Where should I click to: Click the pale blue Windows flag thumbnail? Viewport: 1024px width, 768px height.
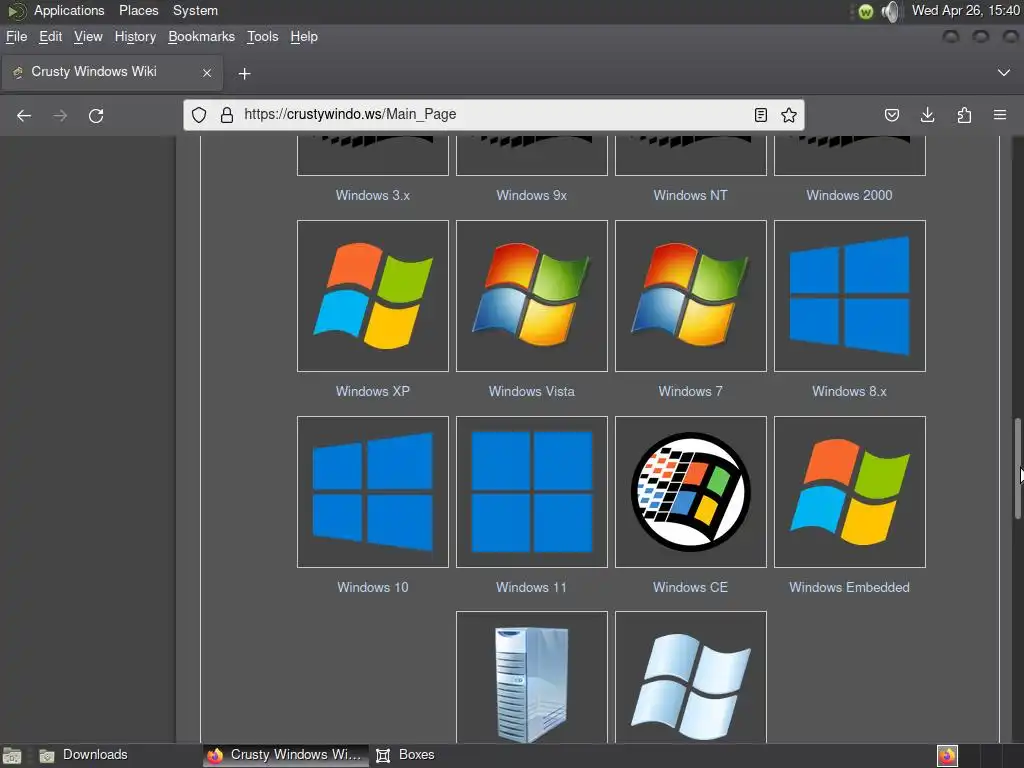(691, 677)
